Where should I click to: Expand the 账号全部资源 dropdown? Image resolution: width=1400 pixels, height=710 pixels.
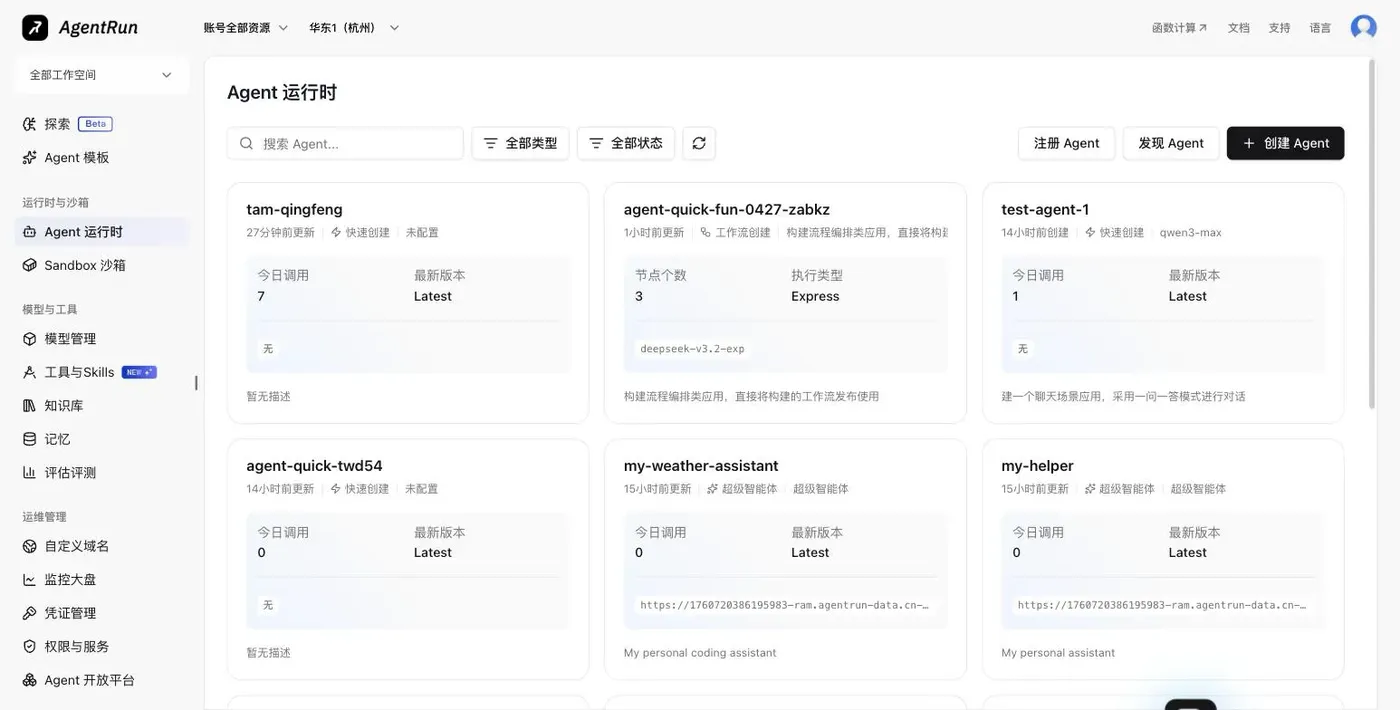point(246,28)
